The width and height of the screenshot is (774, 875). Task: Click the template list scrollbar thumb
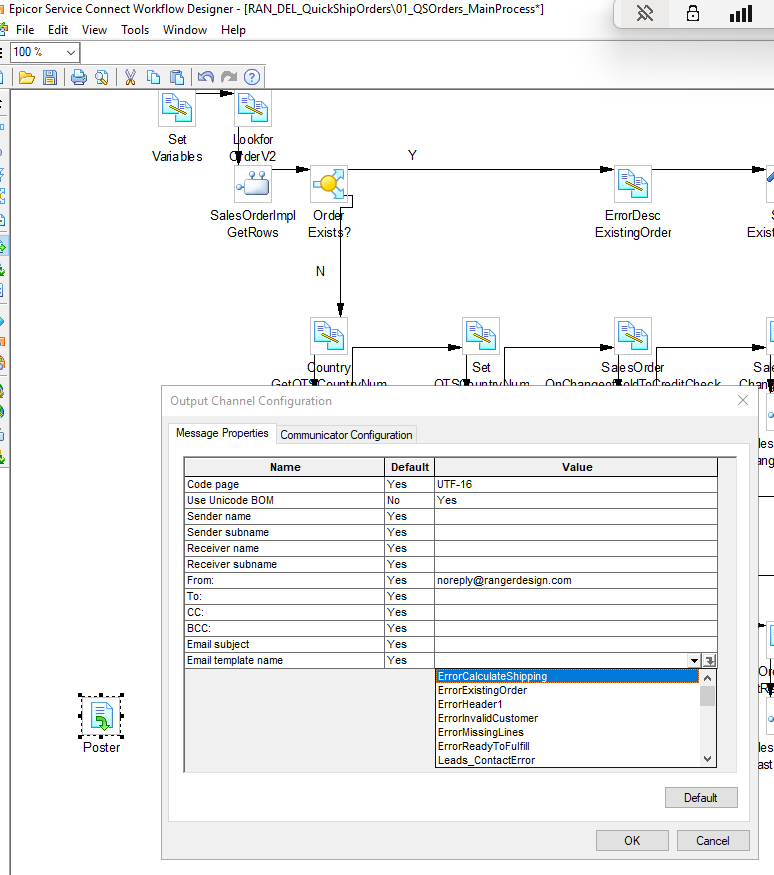coord(707,696)
